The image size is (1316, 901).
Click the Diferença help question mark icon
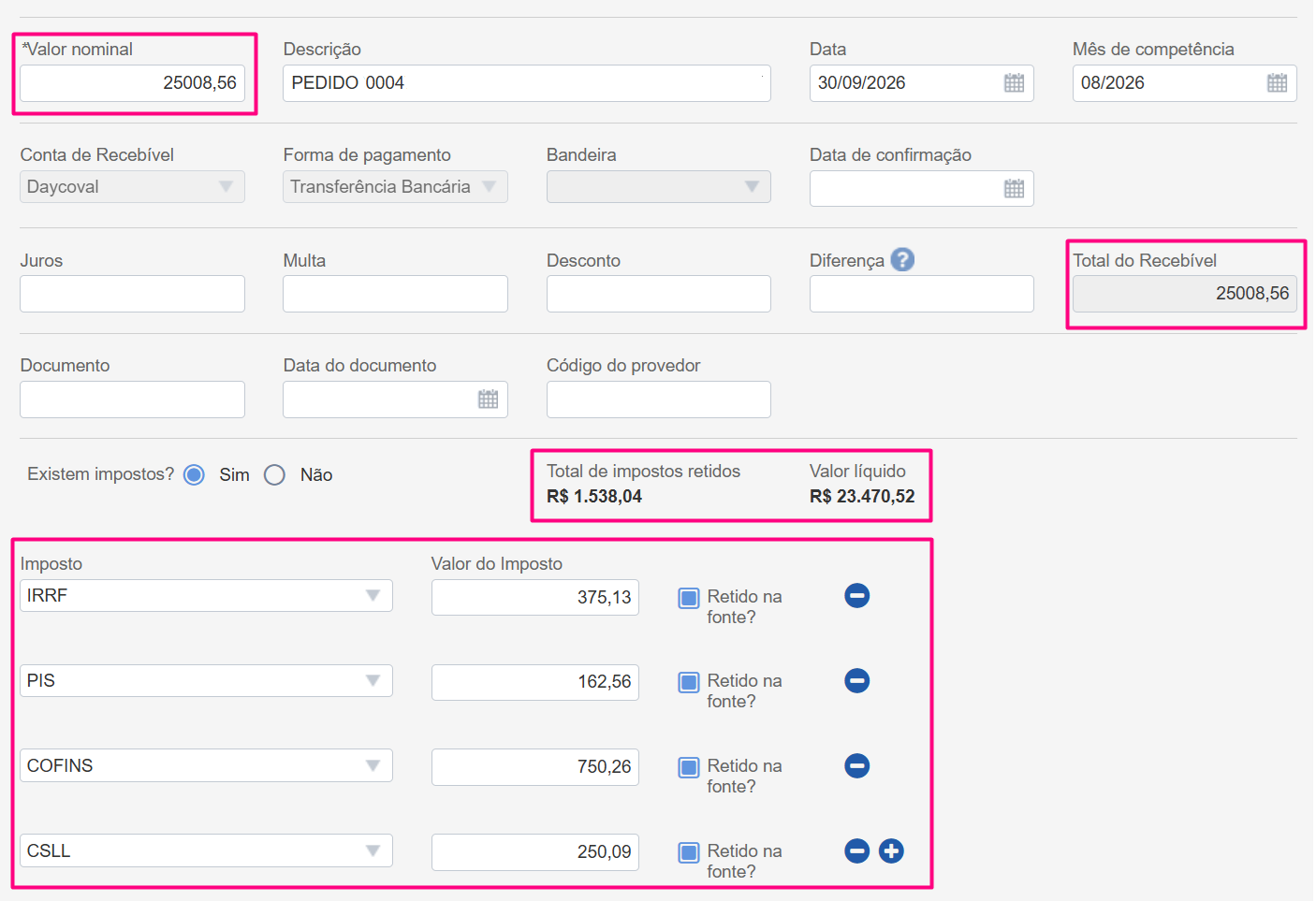(902, 259)
